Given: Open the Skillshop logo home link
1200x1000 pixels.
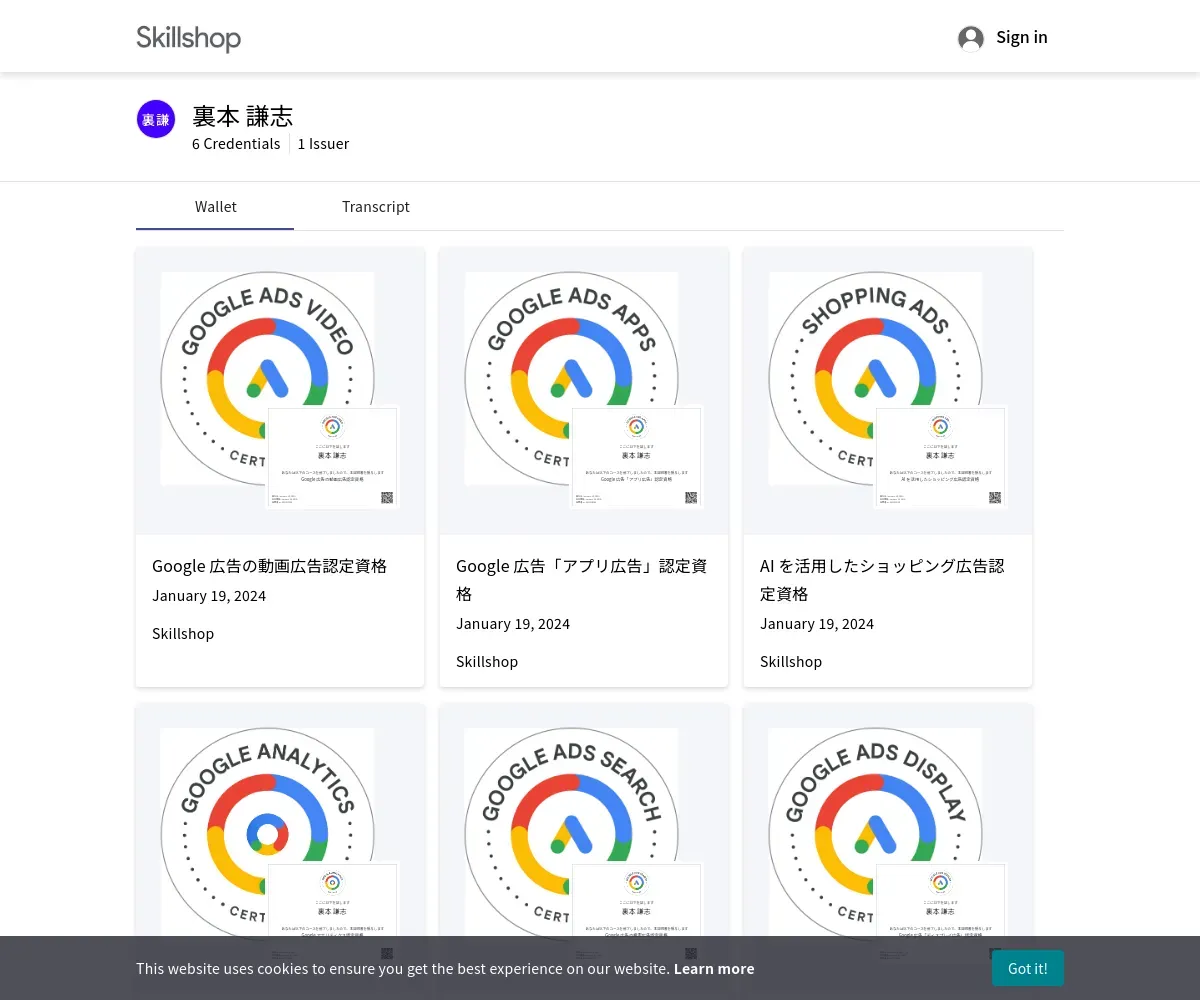Looking at the screenshot, I should [188, 38].
